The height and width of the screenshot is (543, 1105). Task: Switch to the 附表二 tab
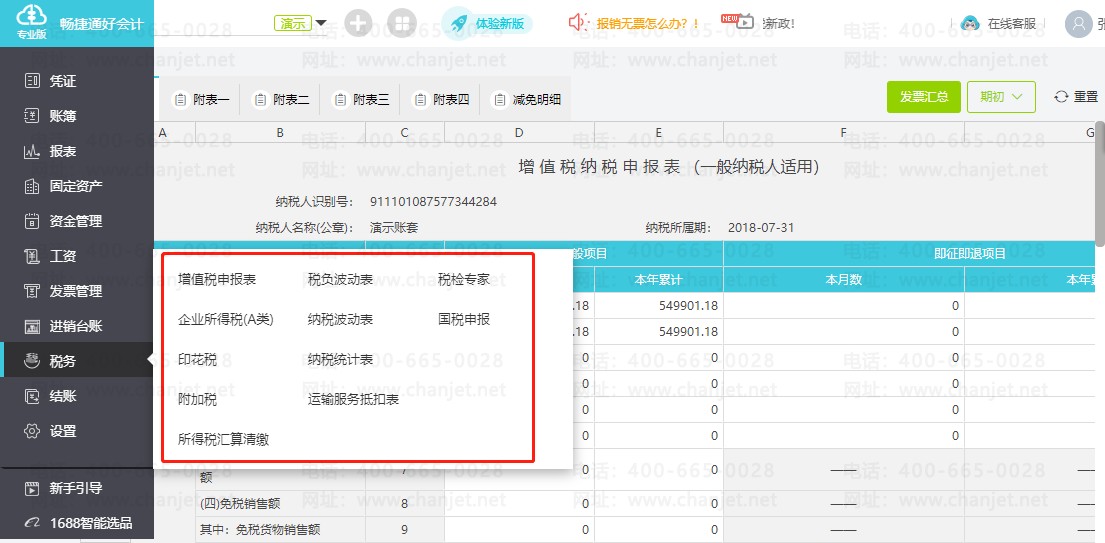[x=281, y=100]
